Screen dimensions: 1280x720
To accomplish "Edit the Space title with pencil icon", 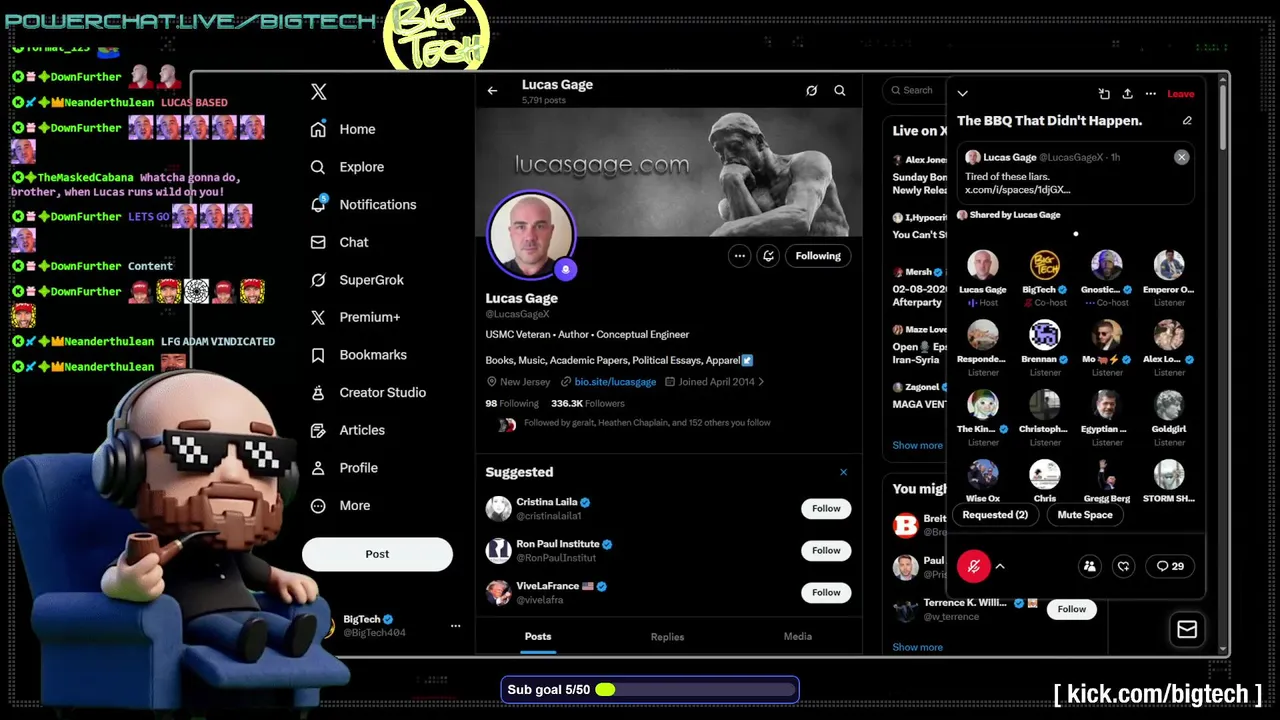I will [1187, 121].
